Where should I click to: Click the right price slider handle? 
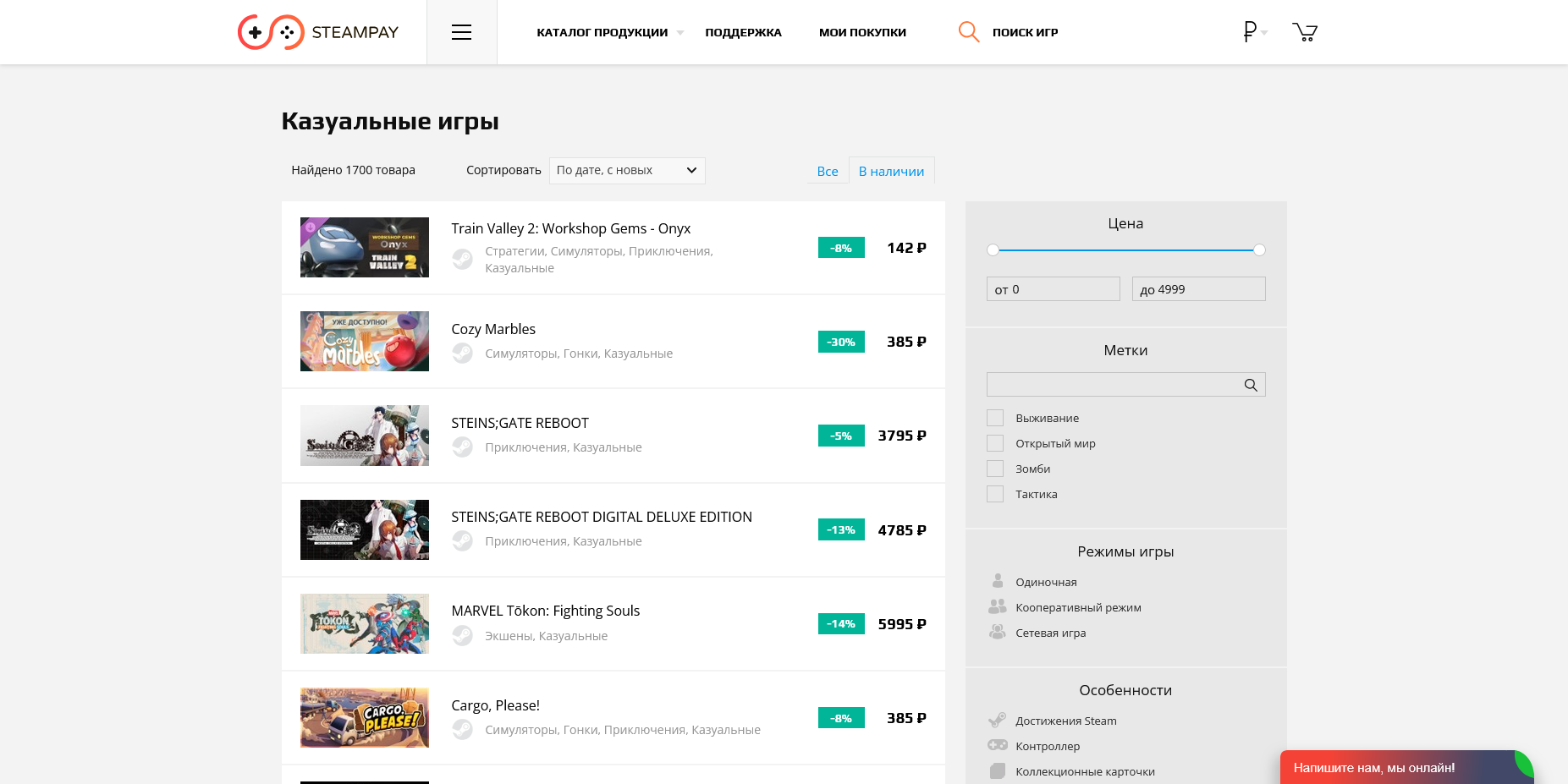coord(1259,249)
